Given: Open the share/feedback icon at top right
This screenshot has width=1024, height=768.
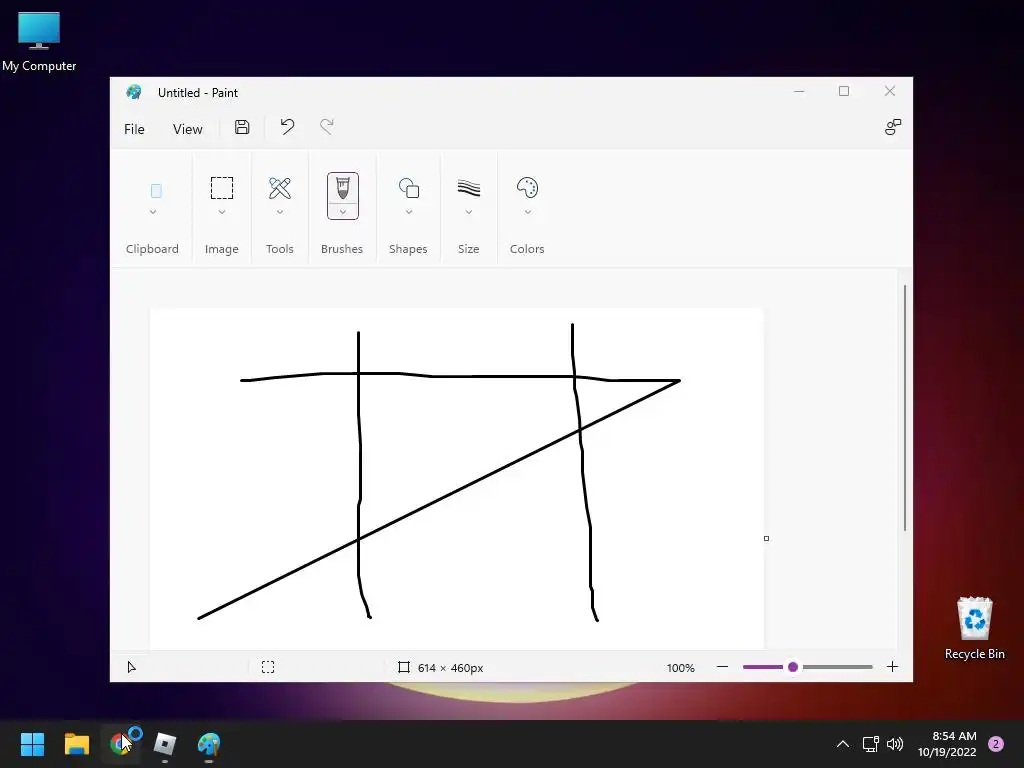Looking at the screenshot, I should [x=893, y=127].
